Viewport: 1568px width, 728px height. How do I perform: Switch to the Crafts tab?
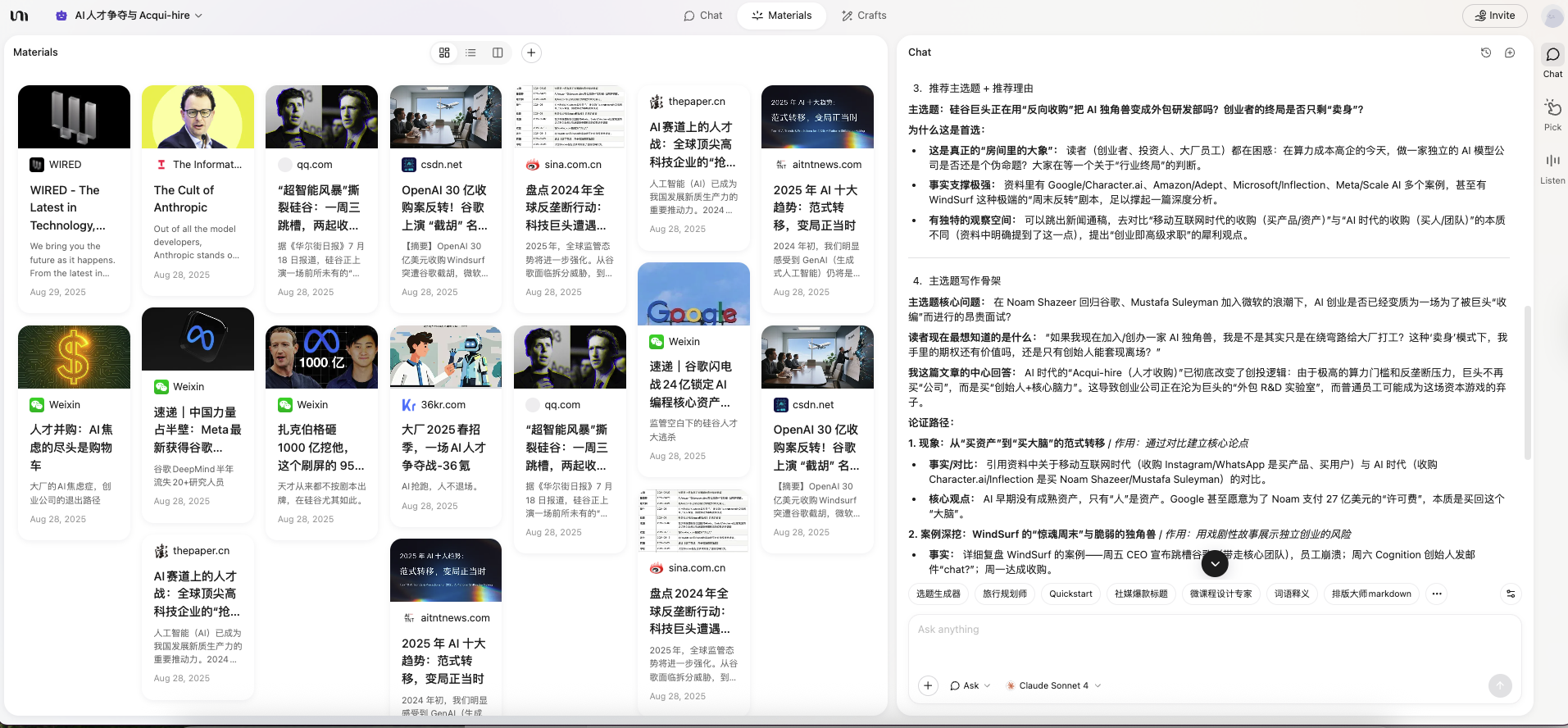864,16
